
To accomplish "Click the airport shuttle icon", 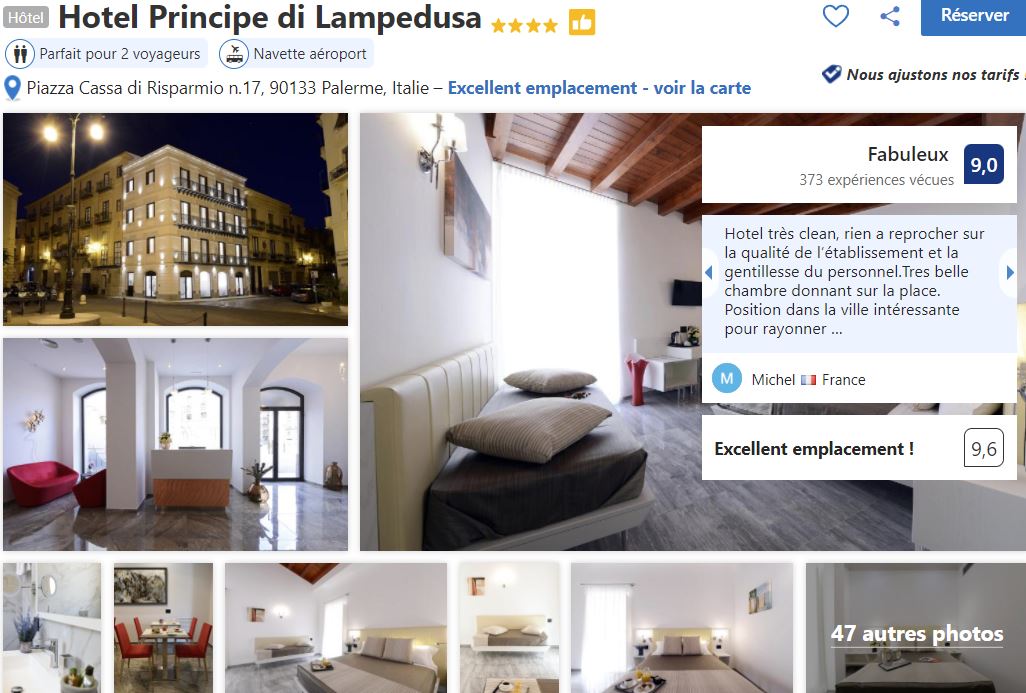I will point(234,54).
